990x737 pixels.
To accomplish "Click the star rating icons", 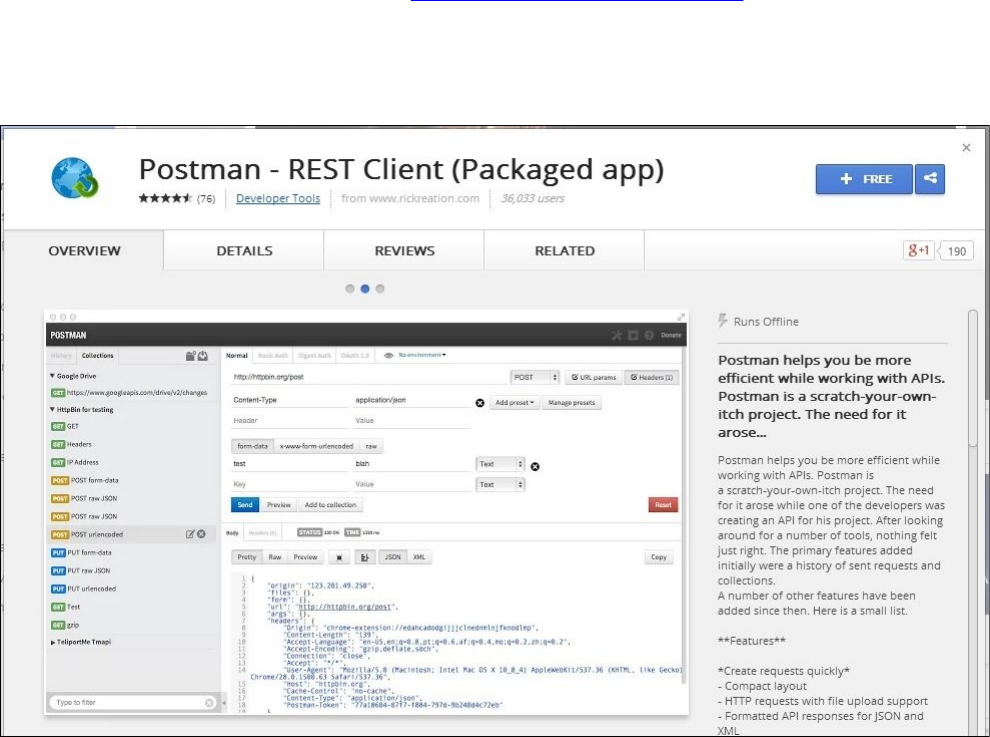I will (165, 198).
